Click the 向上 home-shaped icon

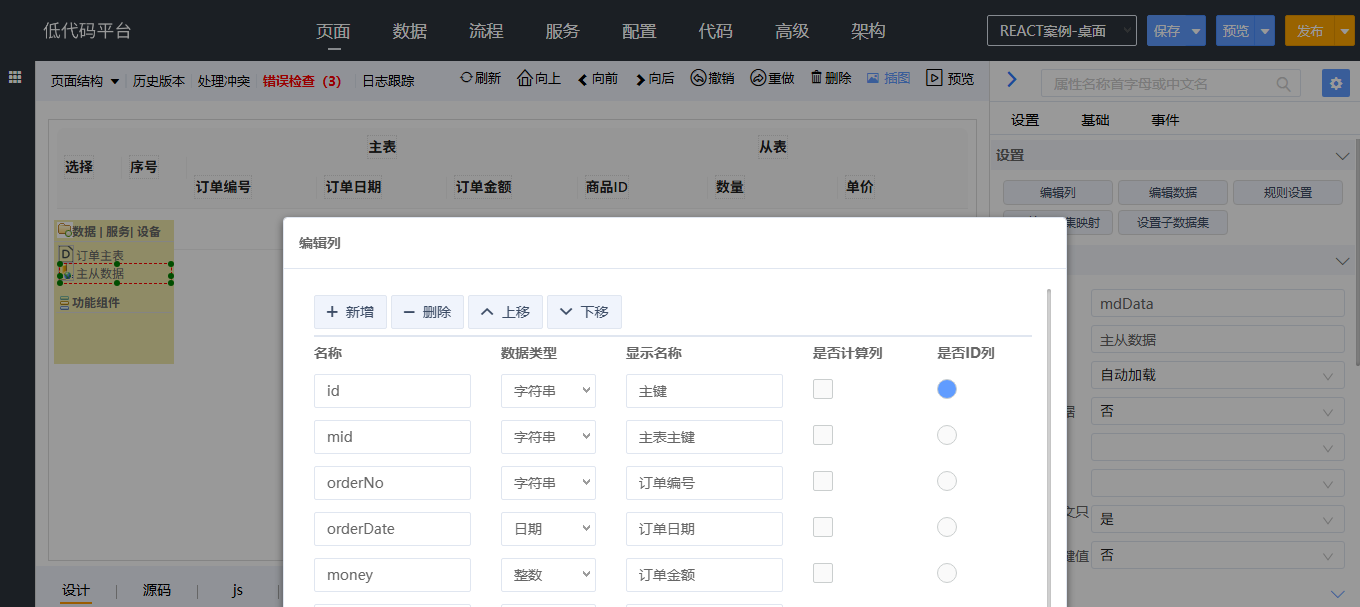tap(525, 78)
